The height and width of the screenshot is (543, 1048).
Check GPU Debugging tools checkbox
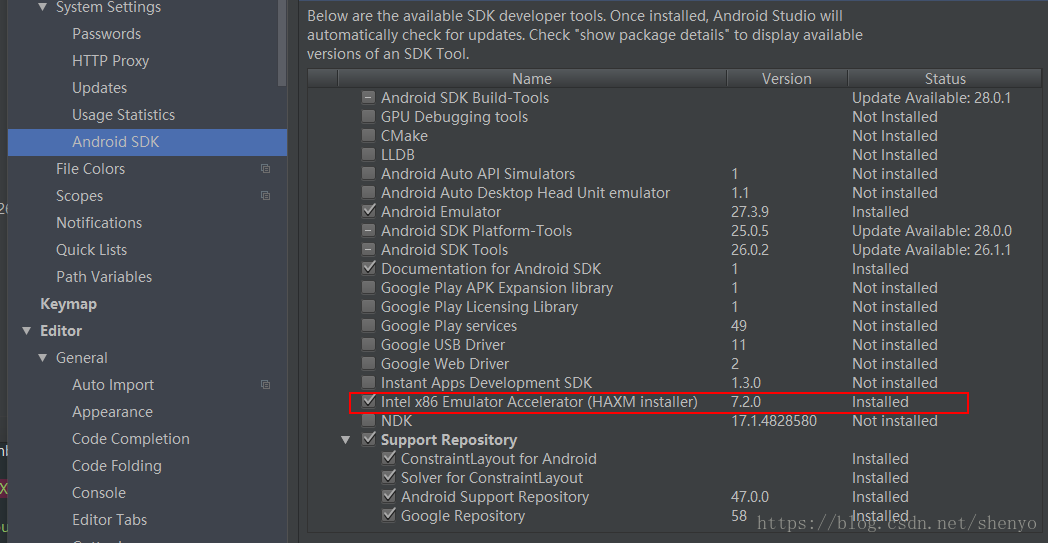368,117
